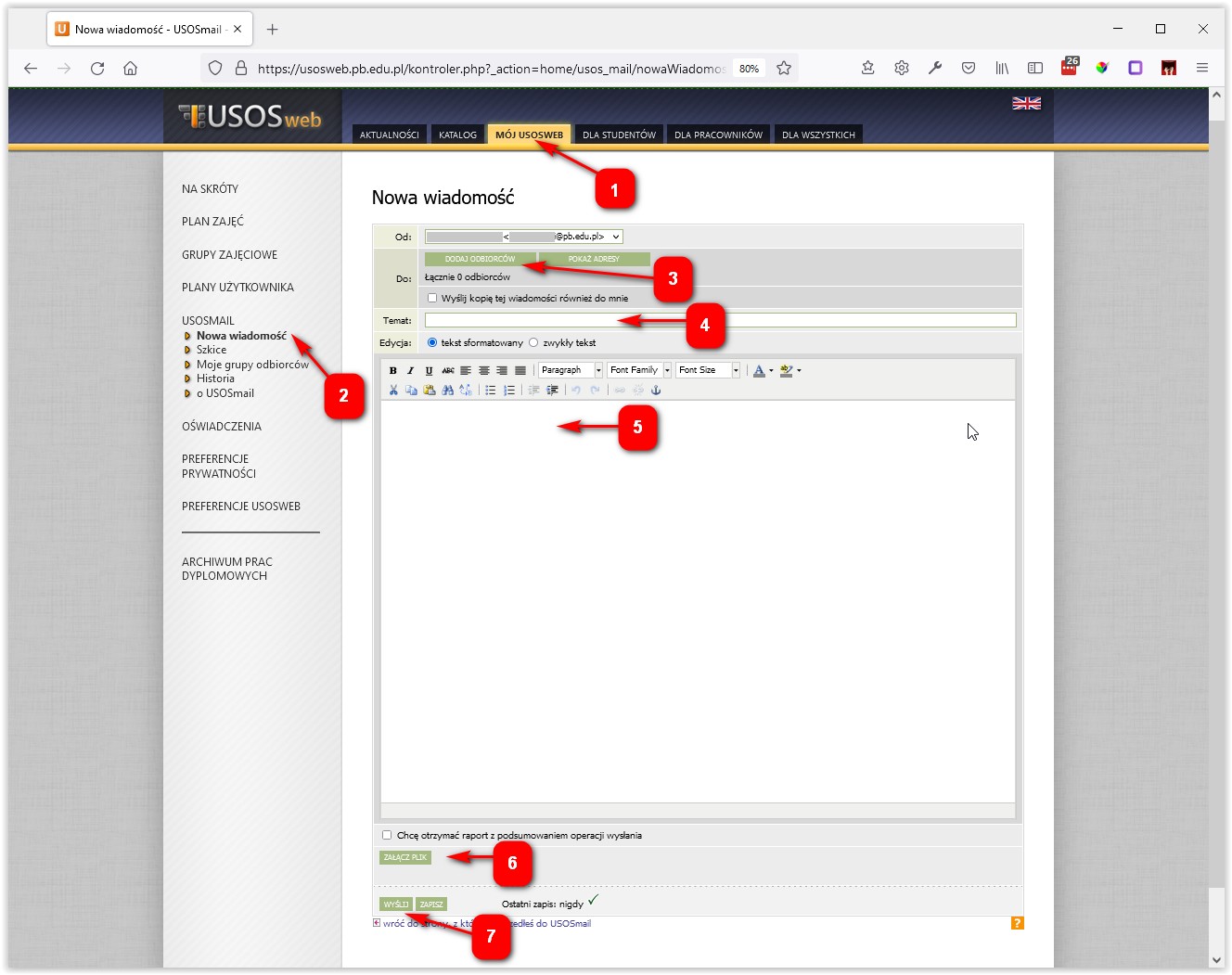Go to the browser home page
This screenshot has width=1232, height=975.
[131, 68]
